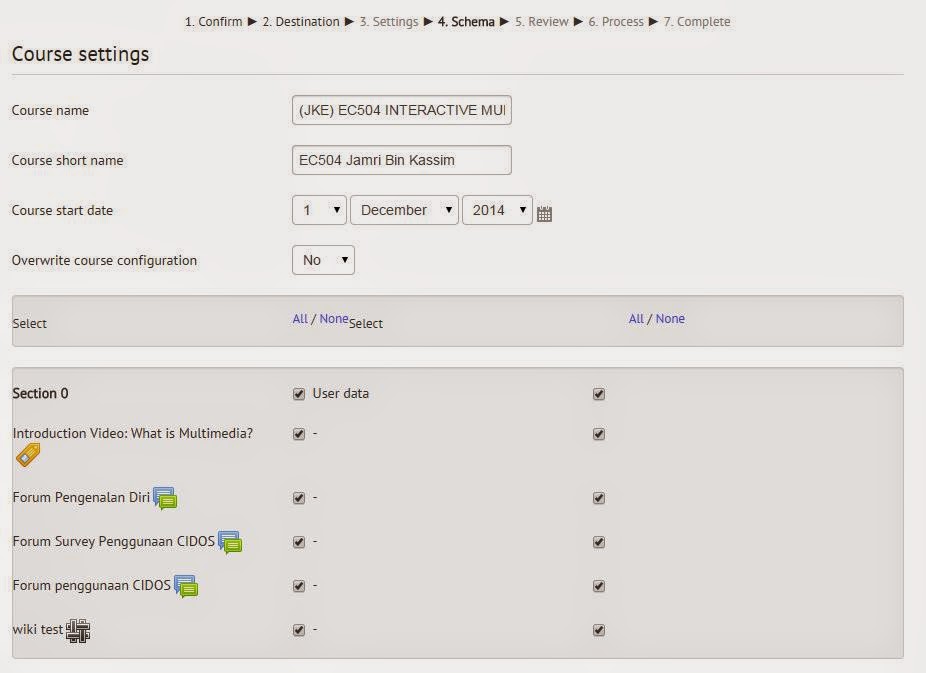Viewport: 926px width, 673px height.
Task: Open the day dropdown showing 1
Action: [318, 210]
